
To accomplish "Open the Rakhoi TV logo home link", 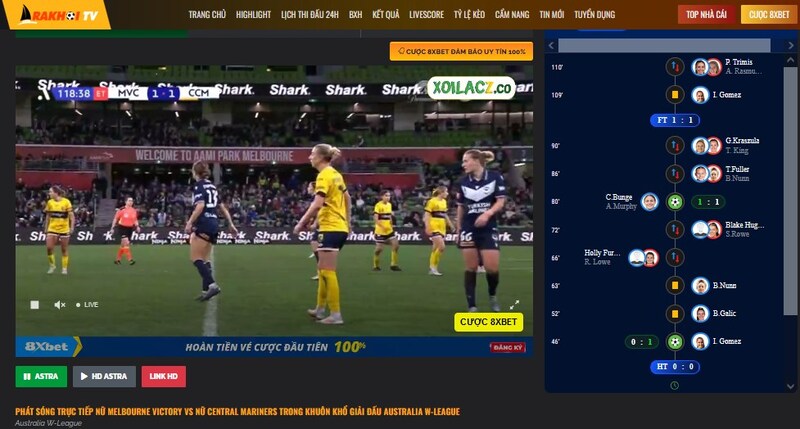I will tap(57, 14).
